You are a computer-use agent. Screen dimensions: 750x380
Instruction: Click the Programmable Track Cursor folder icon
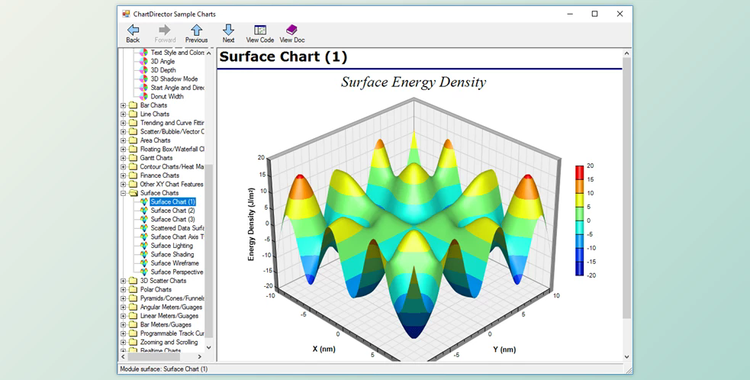(132, 333)
